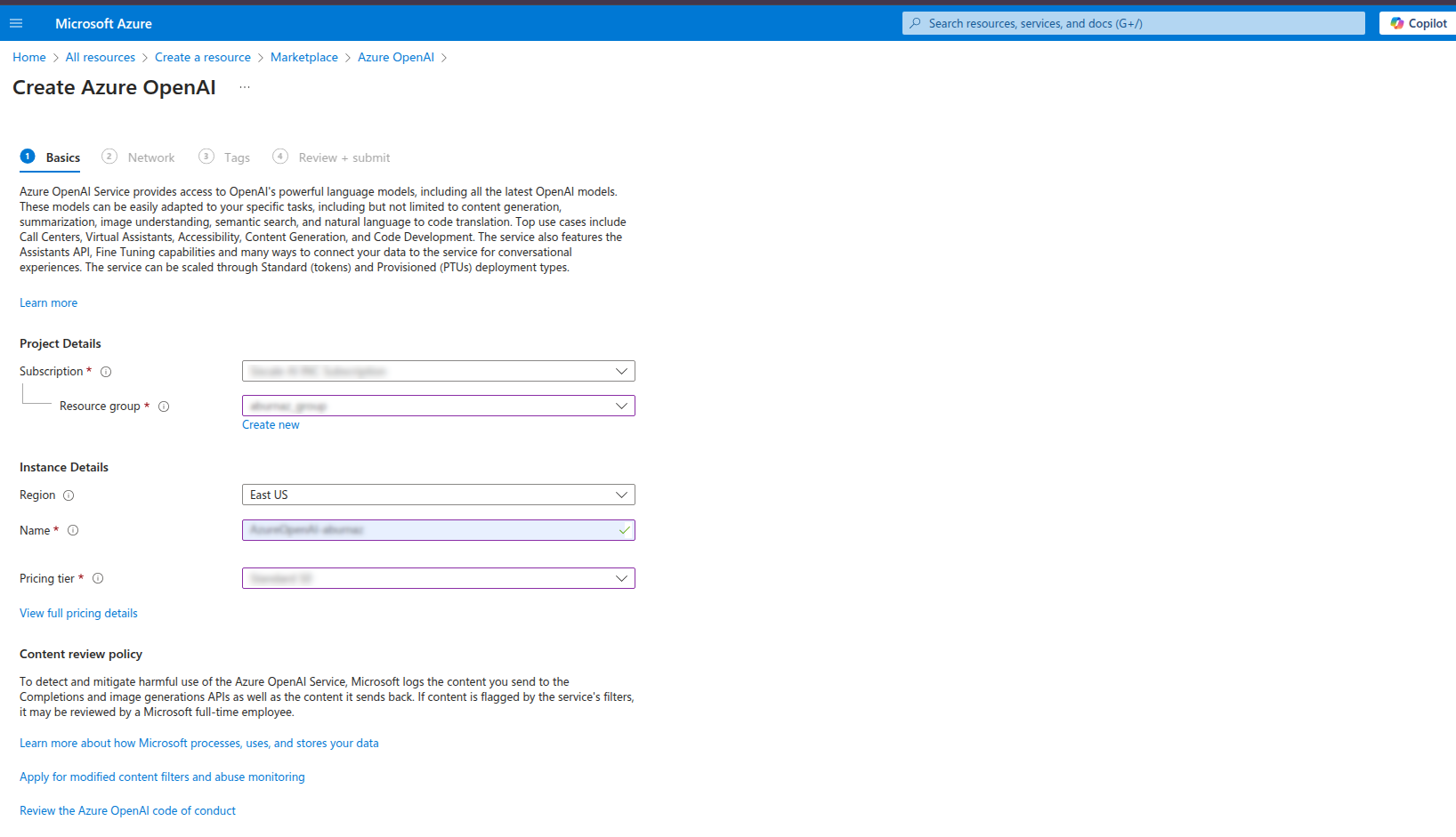This screenshot has width=1456, height=837.
Task: Open the portal hamburger menu
Action: [16, 23]
